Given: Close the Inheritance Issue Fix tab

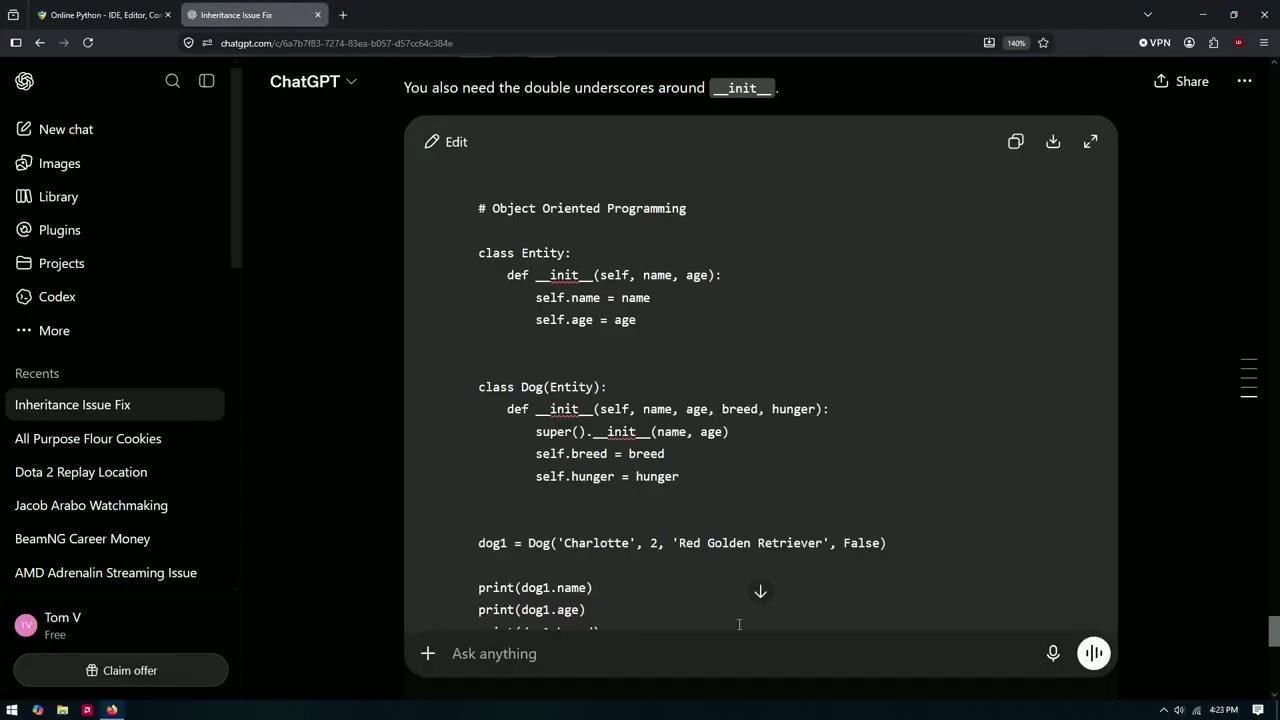Looking at the screenshot, I should pyautogui.click(x=318, y=15).
